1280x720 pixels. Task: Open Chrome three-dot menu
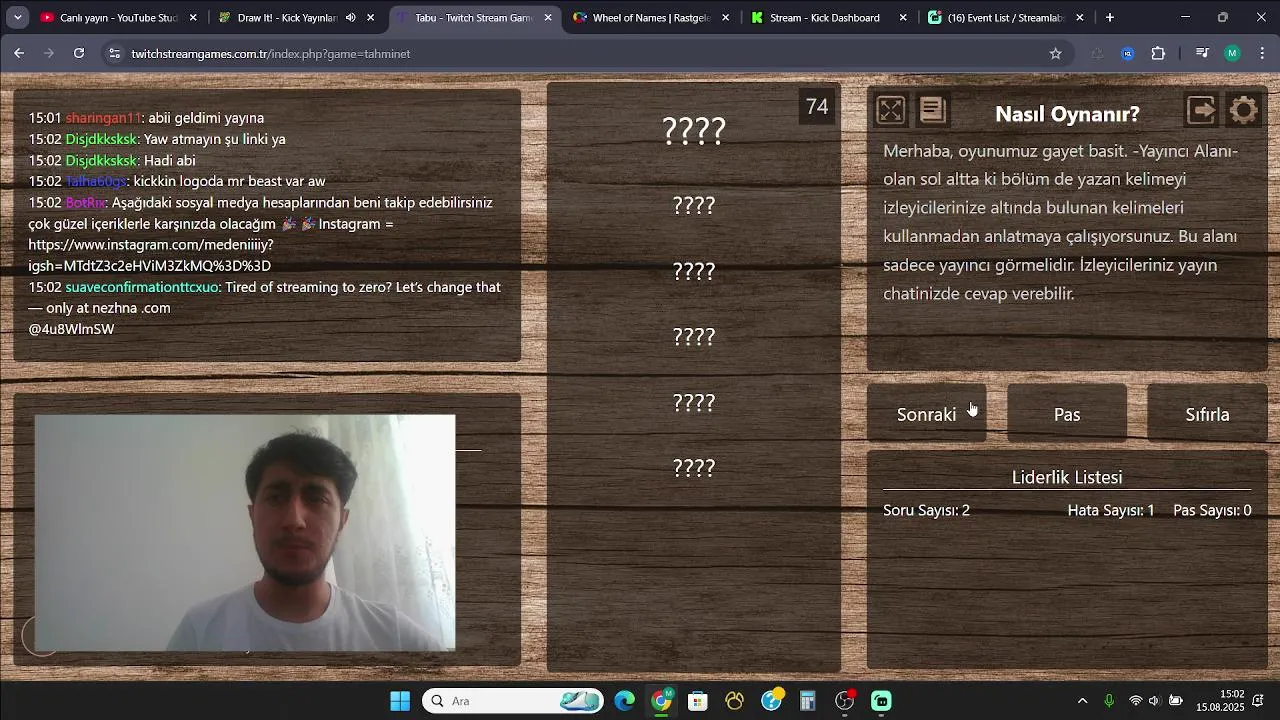point(1262,53)
